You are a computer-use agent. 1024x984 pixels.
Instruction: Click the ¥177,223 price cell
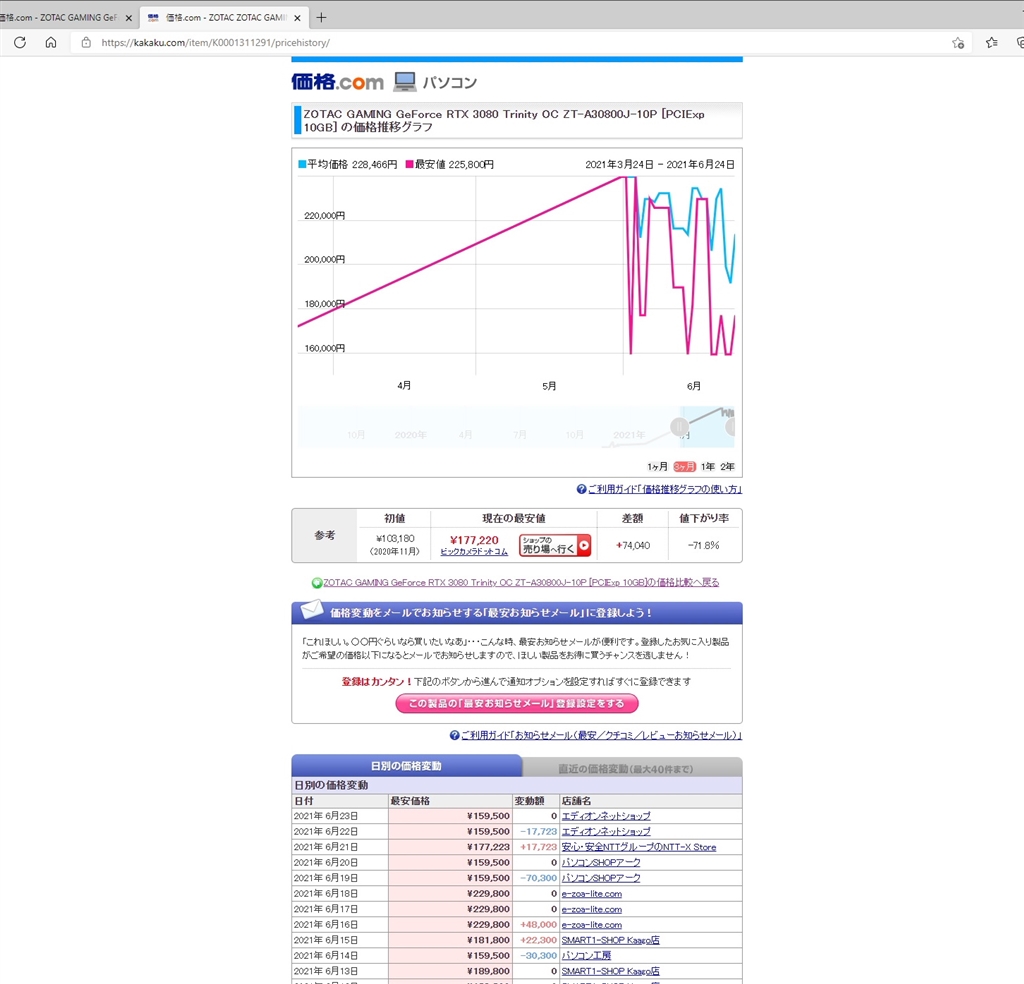(450, 848)
